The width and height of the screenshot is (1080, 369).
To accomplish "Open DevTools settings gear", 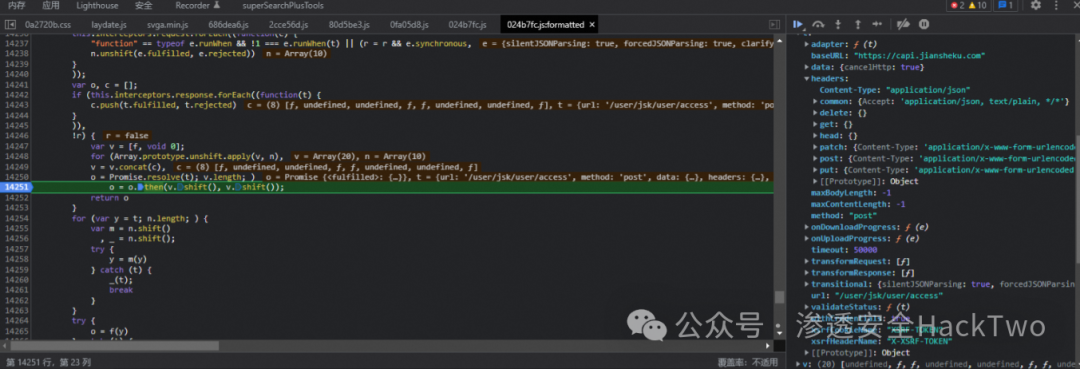I will (x=1035, y=6).
